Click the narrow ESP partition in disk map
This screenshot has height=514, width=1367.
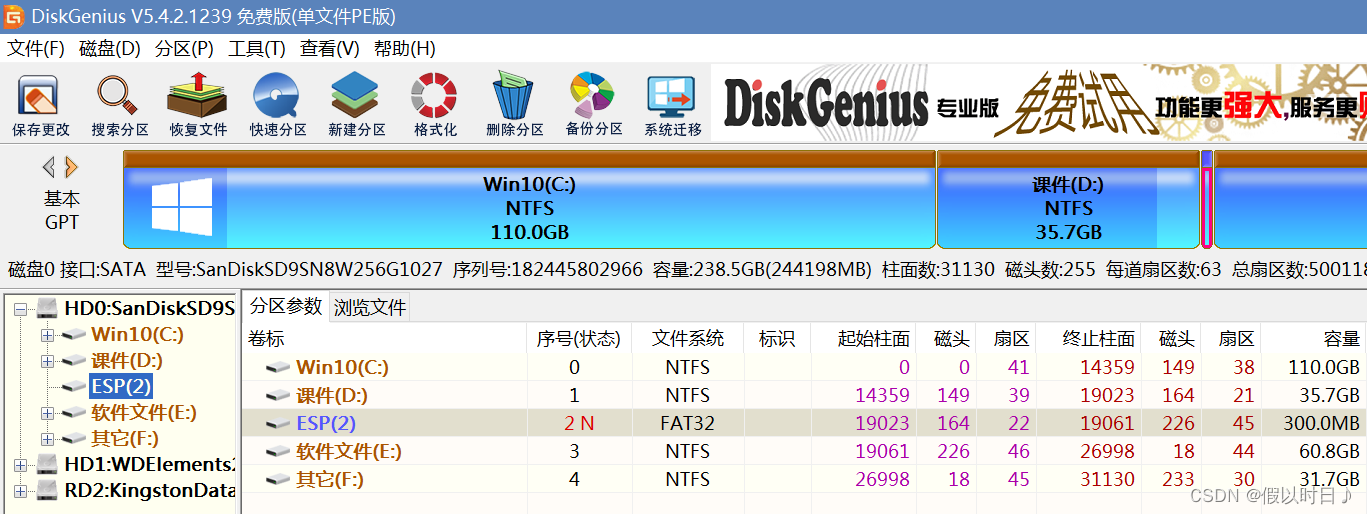(x=1207, y=199)
